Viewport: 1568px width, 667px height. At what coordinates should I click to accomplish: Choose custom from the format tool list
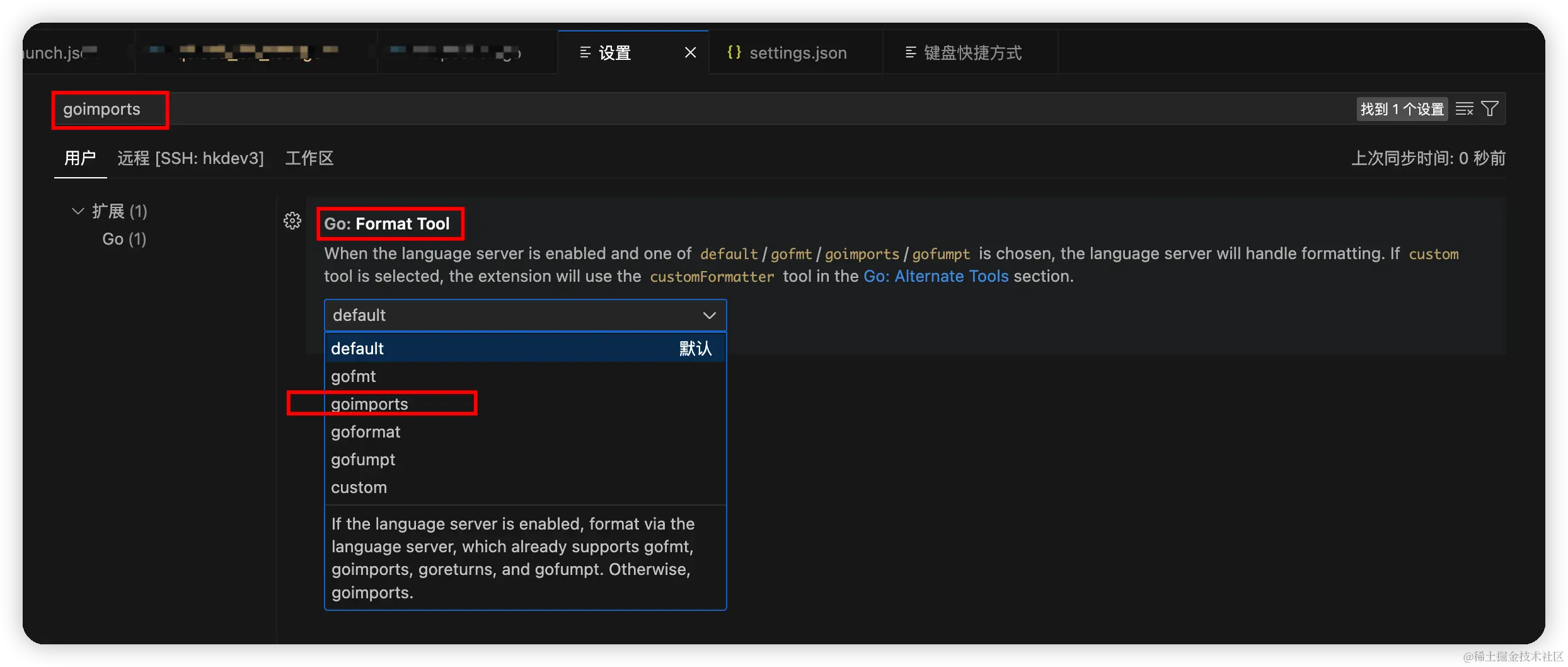[x=525, y=487]
